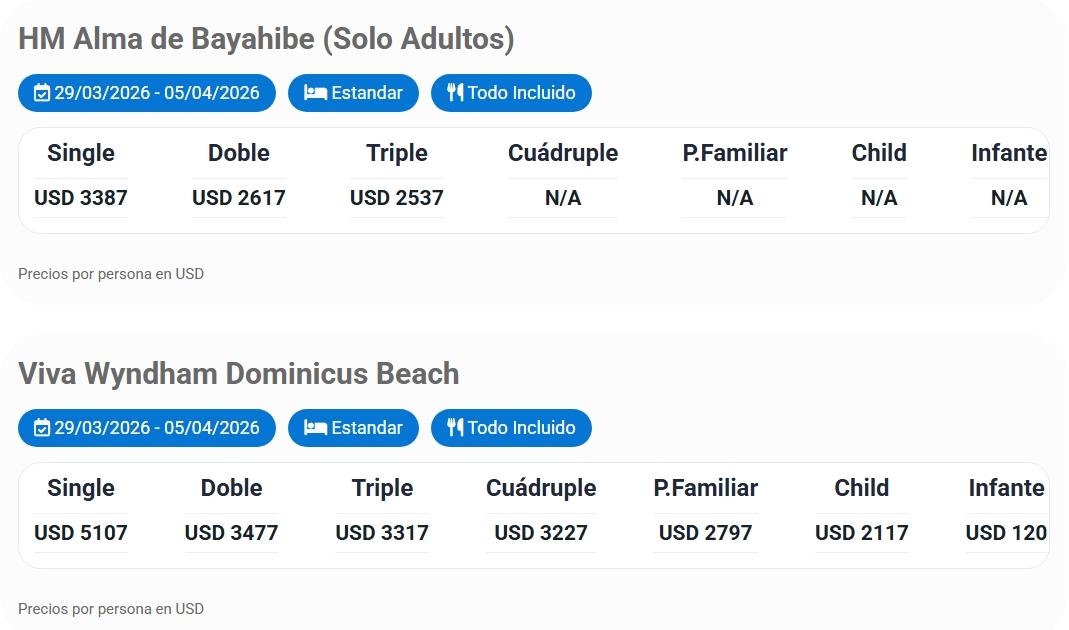Pick Viva Wyndham Doble price USD 3477
Image resolution: width=1069 pixels, height=630 pixels.
point(232,533)
